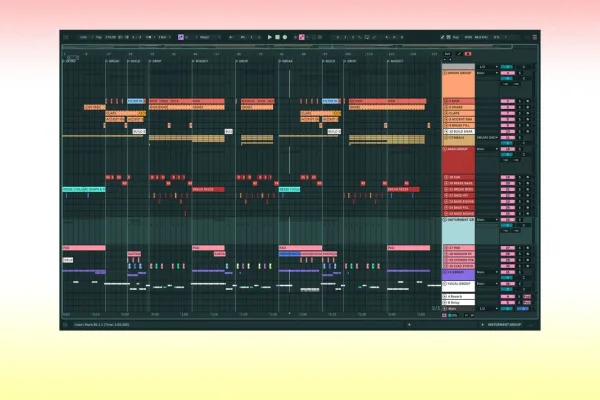Viewport: 600px width, 400px height.
Task: Jump to the next locator arrow
Action: click(x=450, y=59)
